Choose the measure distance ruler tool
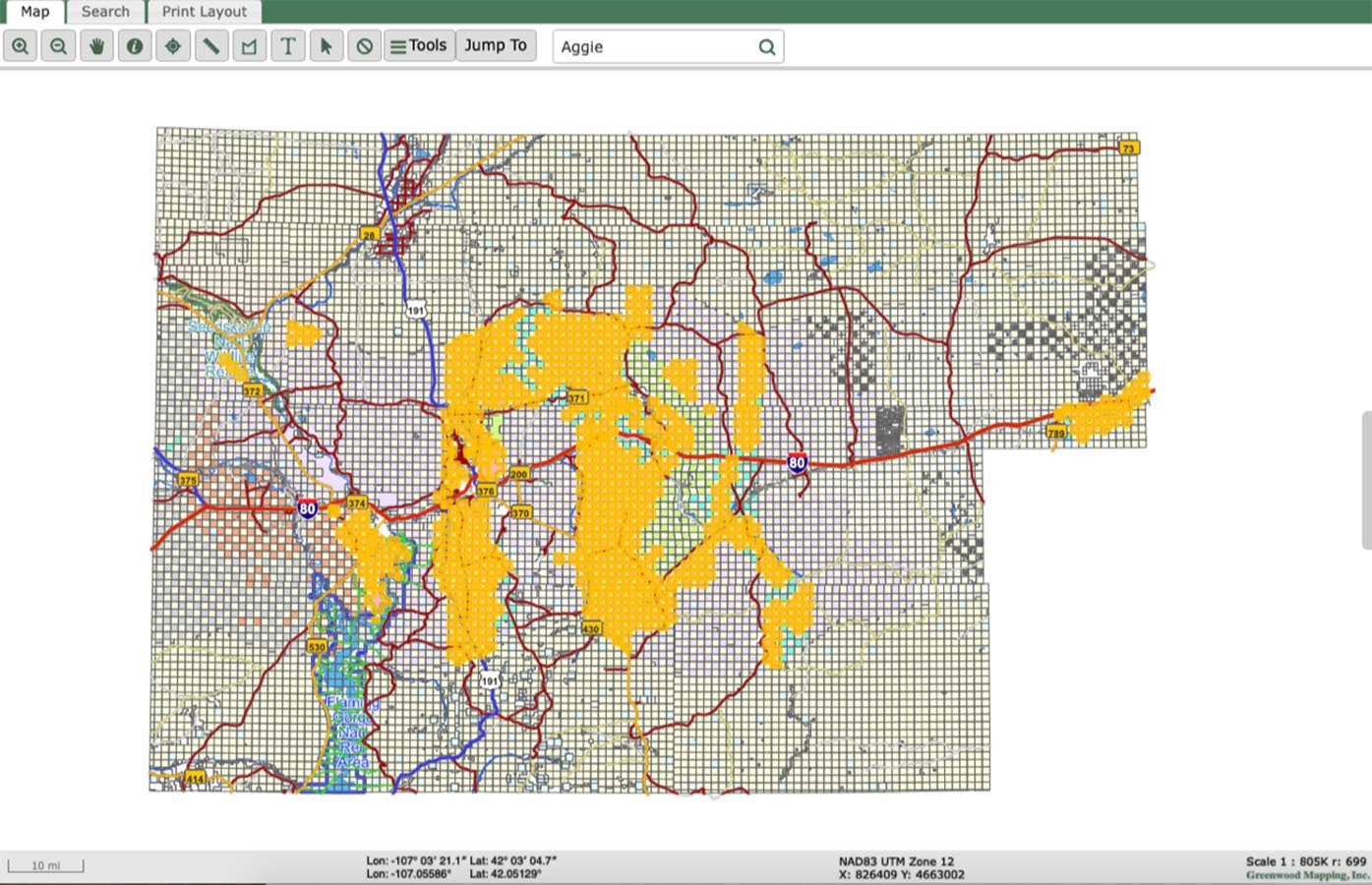Image resolution: width=1372 pixels, height=885 pixels. pyautogui.click(x=211, y=46)
